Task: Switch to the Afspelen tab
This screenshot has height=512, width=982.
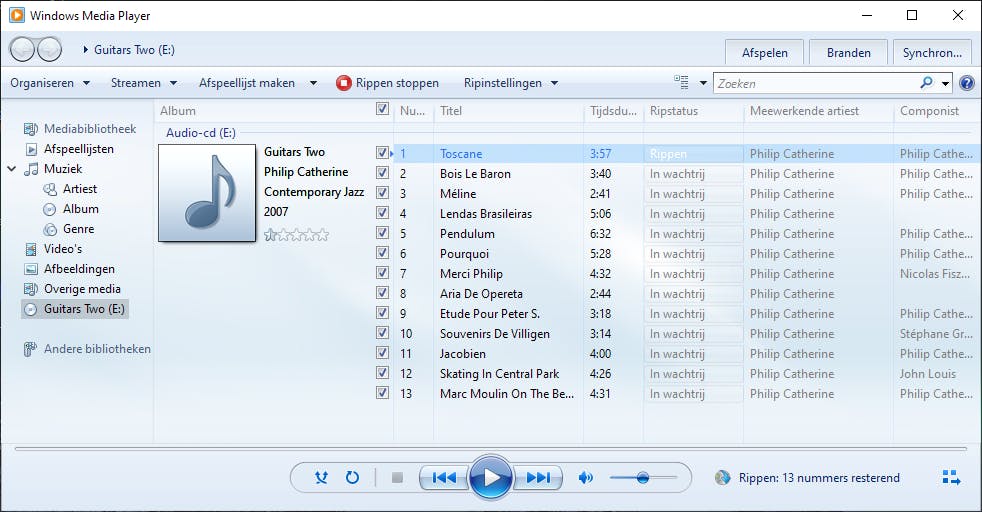Action: [x=765, y=53]
